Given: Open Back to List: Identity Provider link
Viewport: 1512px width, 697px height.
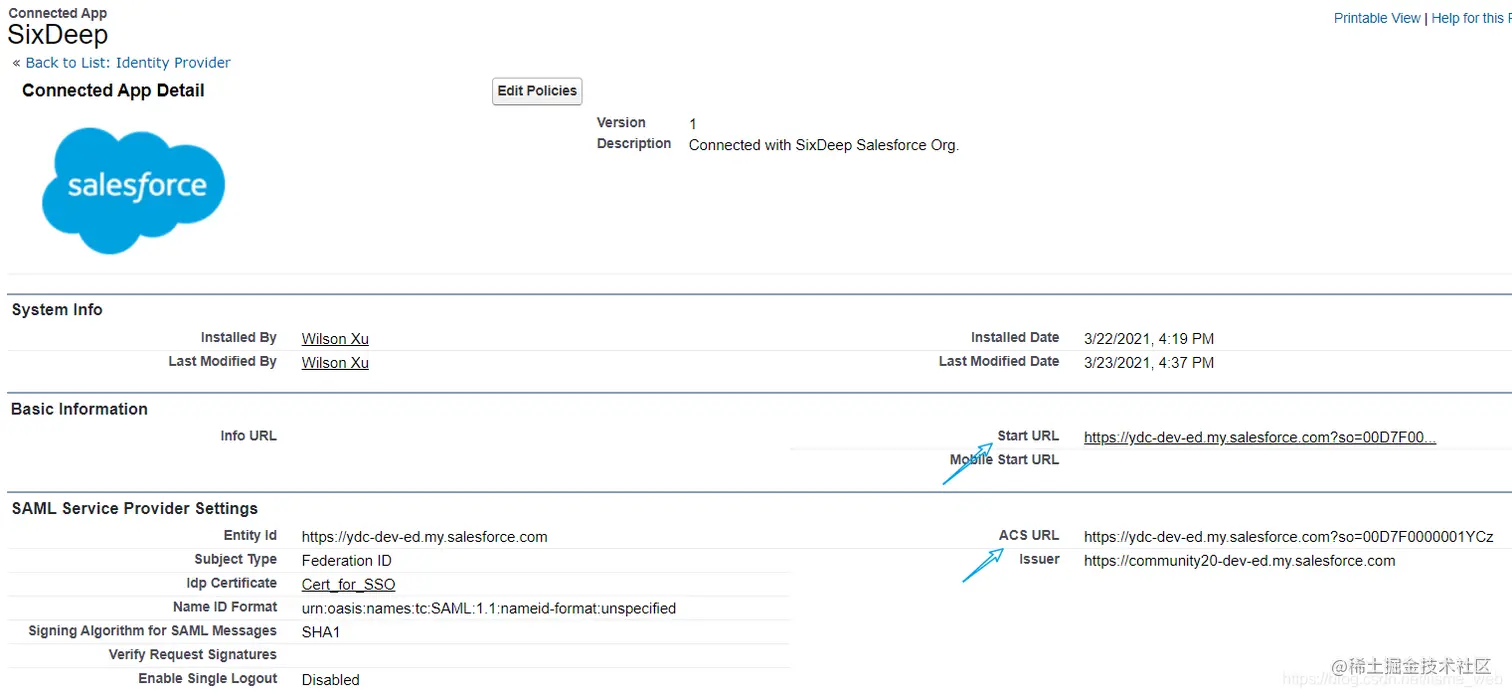Looking at the screenshot, I should (x=128, y=62).
